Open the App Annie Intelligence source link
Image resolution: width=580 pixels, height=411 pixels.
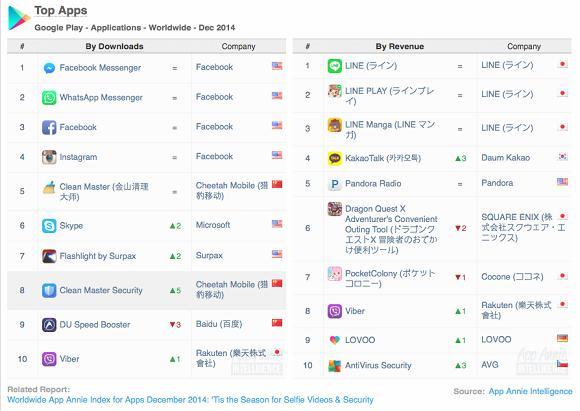pyautogui.click(x=530, y=391)
